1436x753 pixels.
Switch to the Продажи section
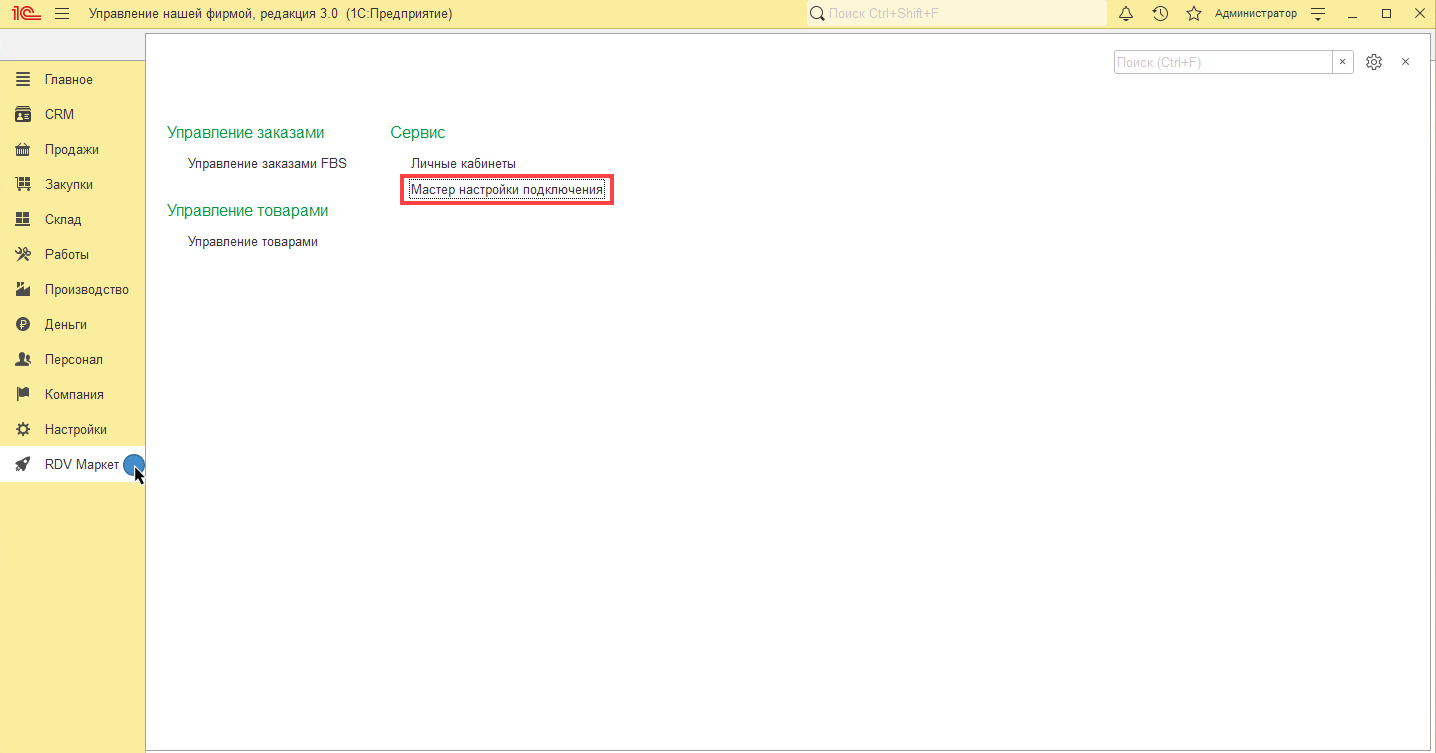72,149
